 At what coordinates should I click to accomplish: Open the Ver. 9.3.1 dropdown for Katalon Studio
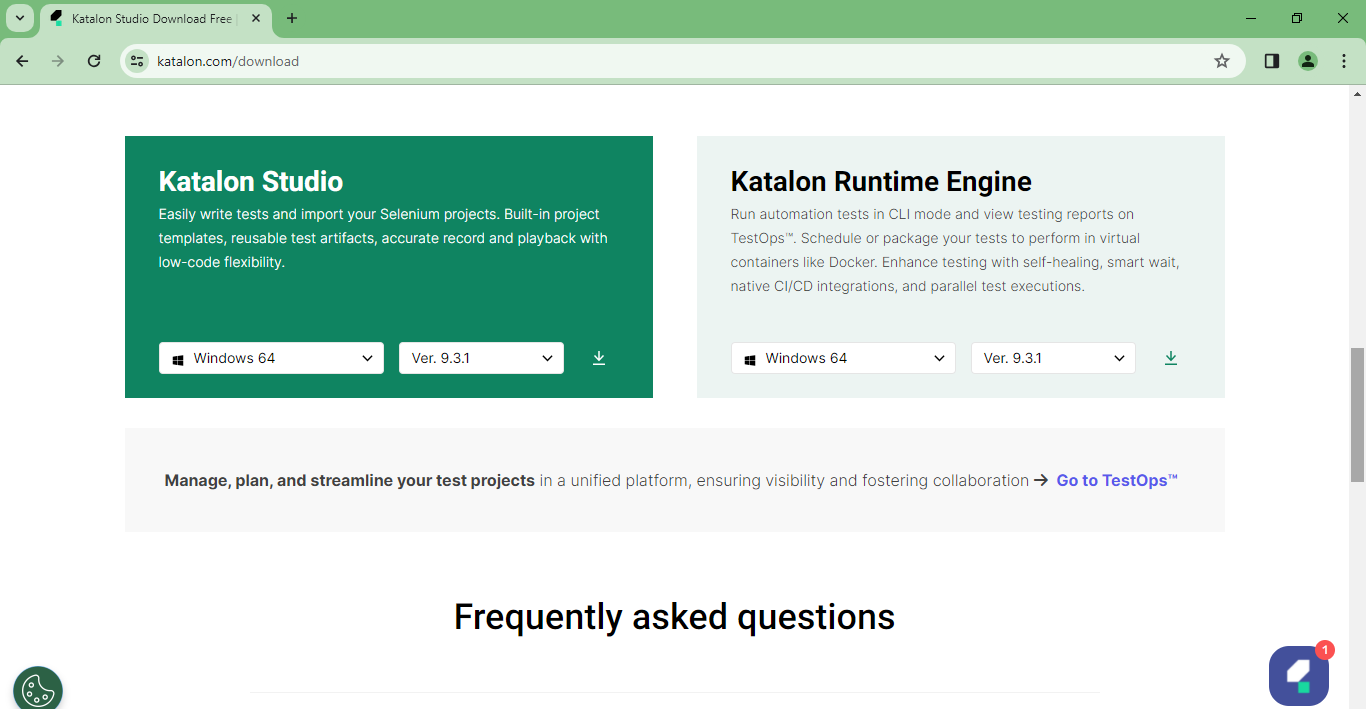click(481, 357)
